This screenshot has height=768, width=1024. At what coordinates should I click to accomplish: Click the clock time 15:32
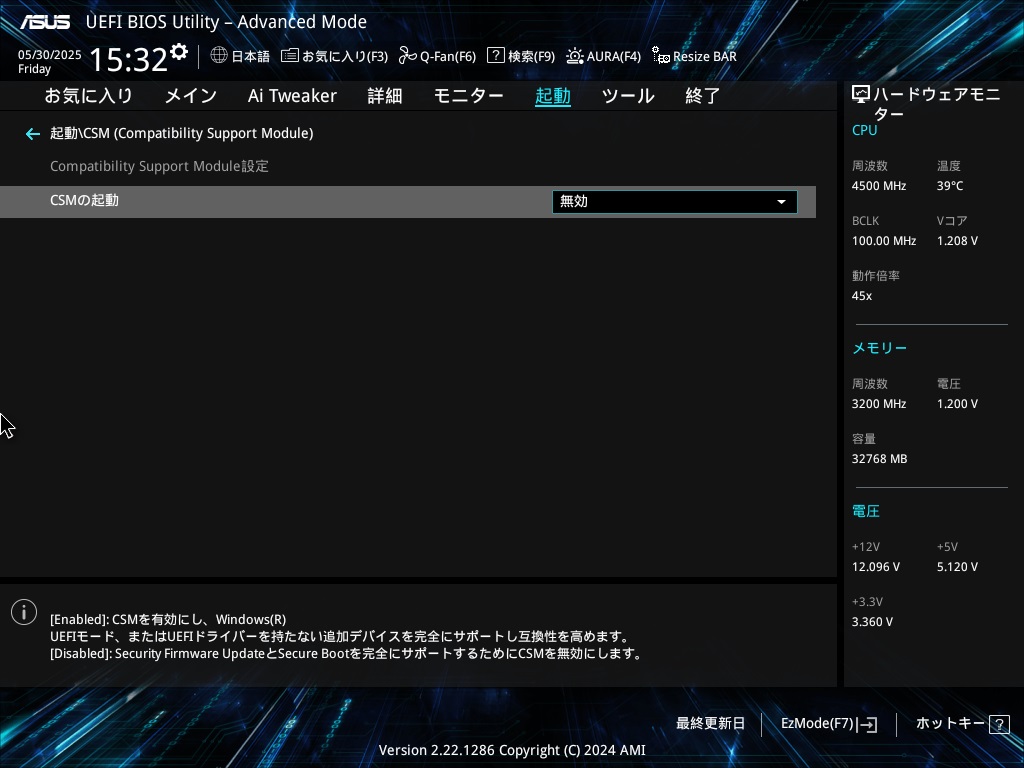[x=129, y=59]
